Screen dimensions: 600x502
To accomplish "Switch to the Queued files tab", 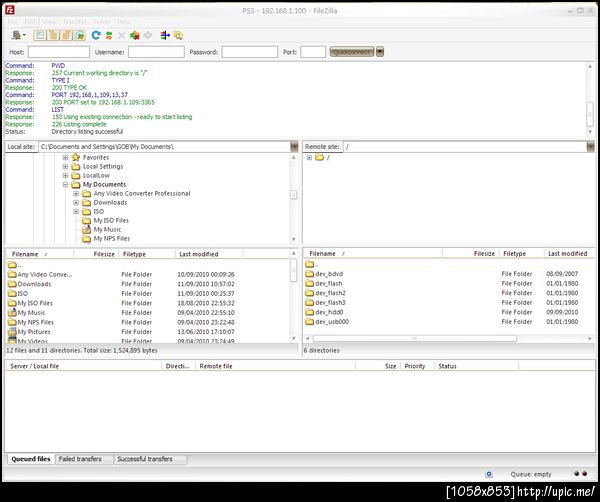I will pos(31,459).
